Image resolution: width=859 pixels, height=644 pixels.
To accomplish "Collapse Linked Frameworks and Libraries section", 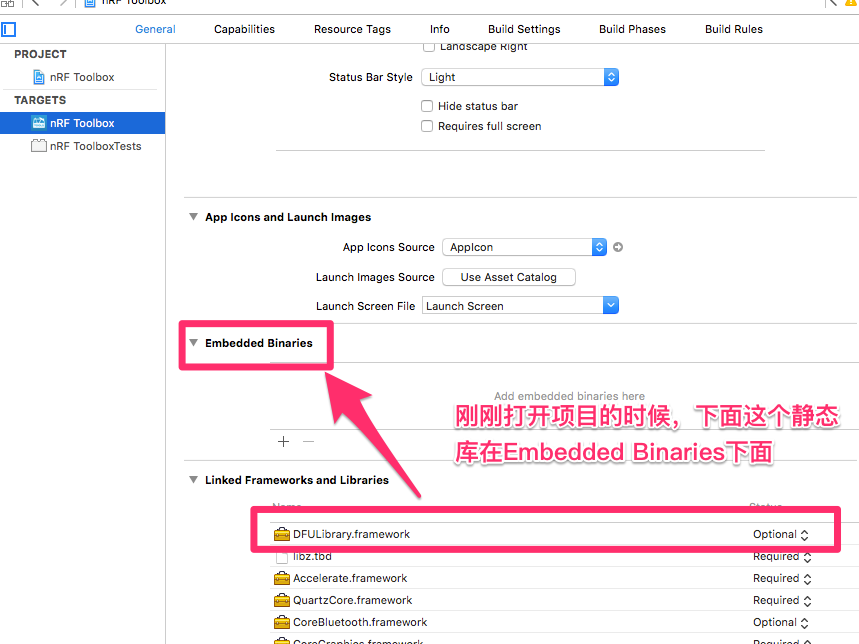I will click(x=193, y=480).
